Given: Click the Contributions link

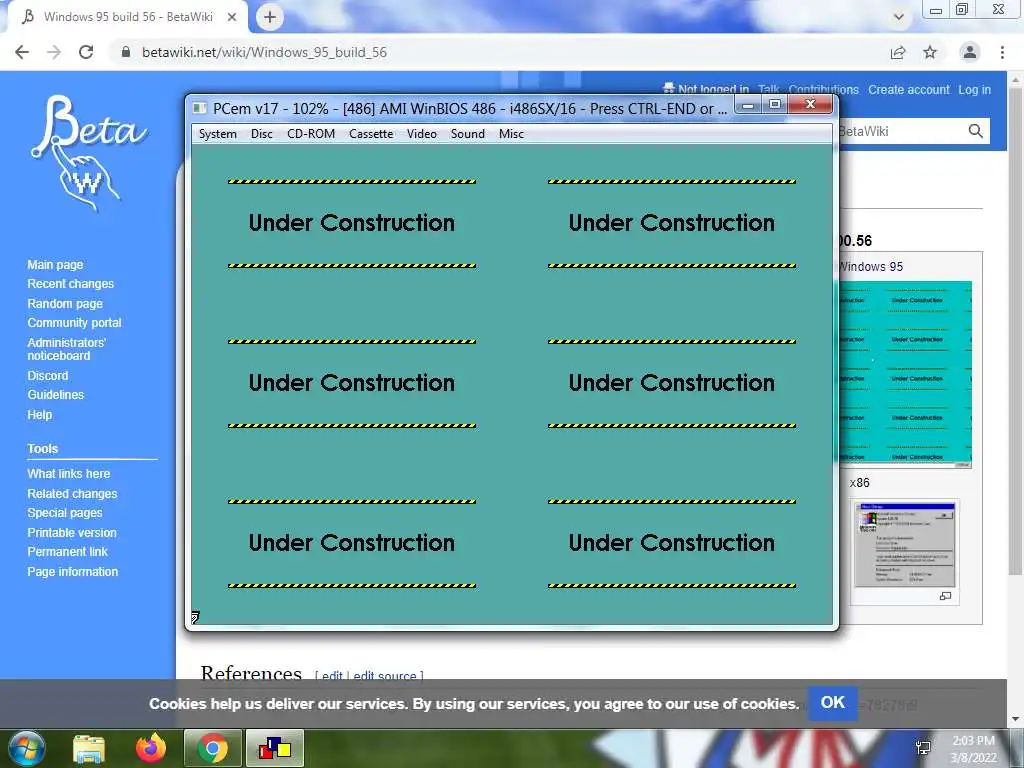Looking at the screenshot, I should [x=824, y=89].
